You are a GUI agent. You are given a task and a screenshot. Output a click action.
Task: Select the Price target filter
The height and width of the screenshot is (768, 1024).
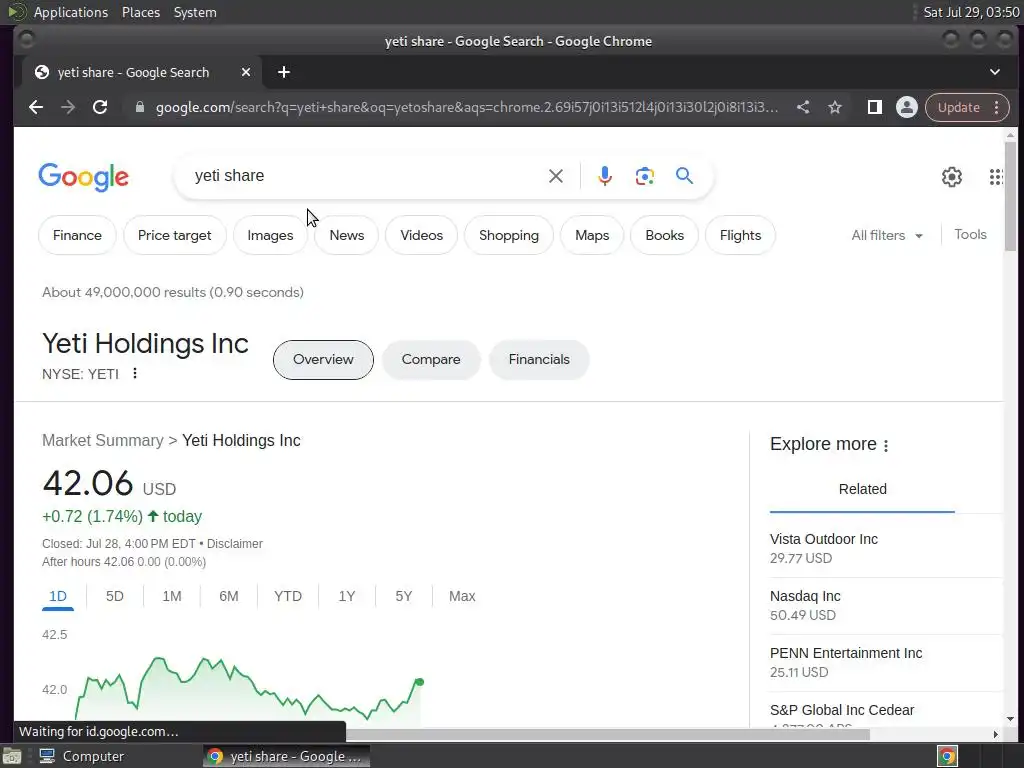click(x=174, y=235)
